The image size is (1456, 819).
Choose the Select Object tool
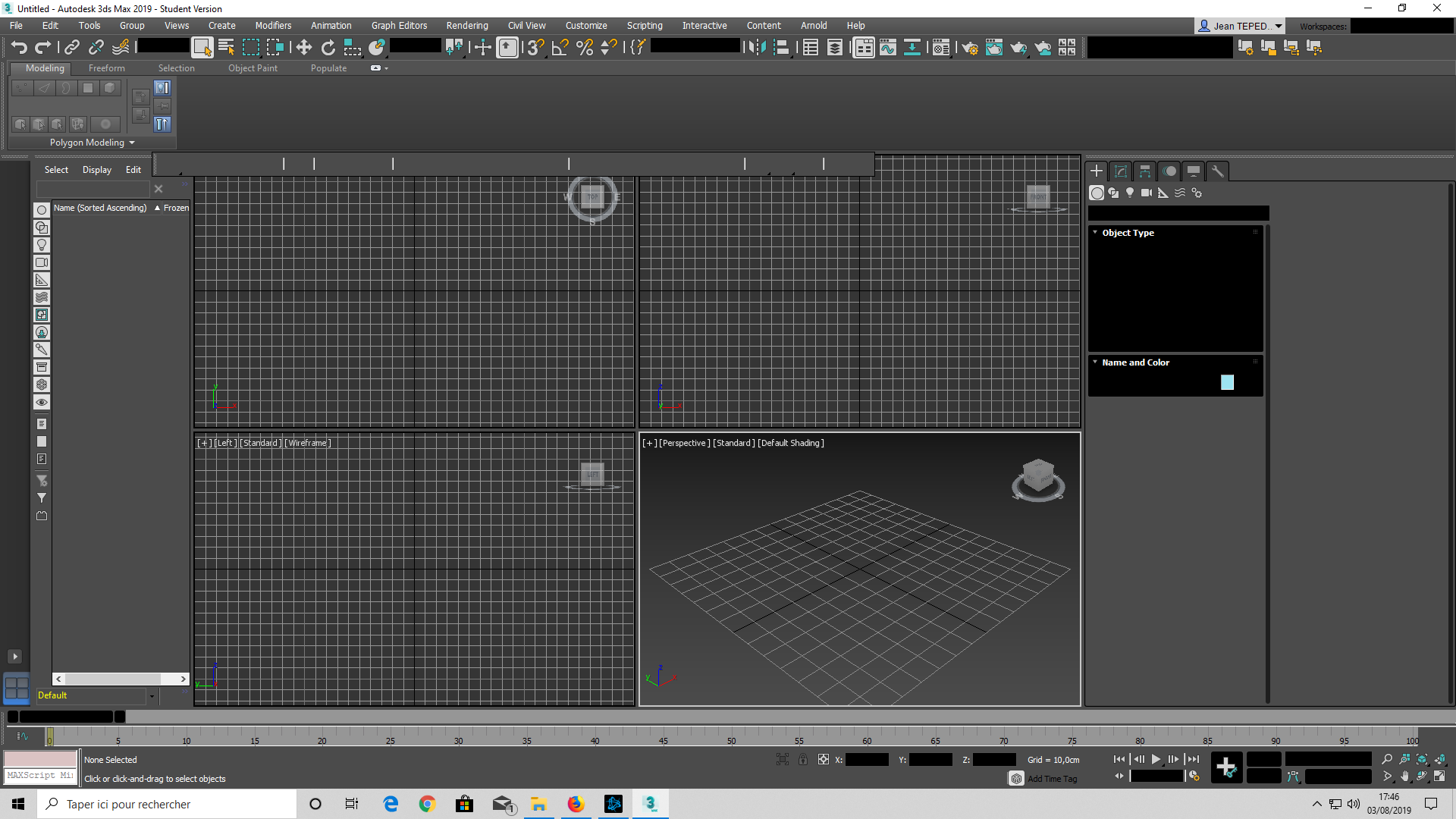pyautogui.click(x=202, y=47)
